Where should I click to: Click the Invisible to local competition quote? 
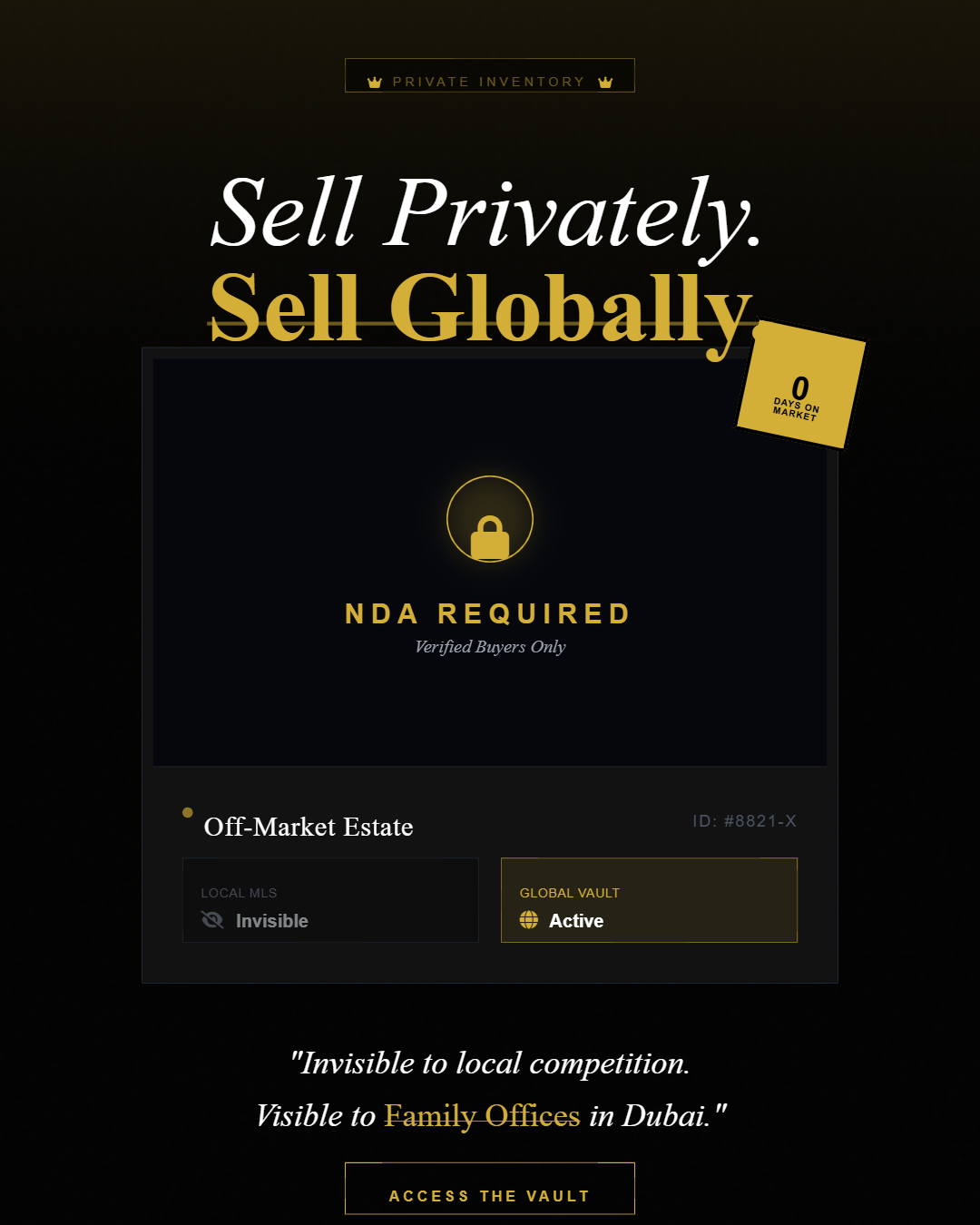click(490, 1063)
